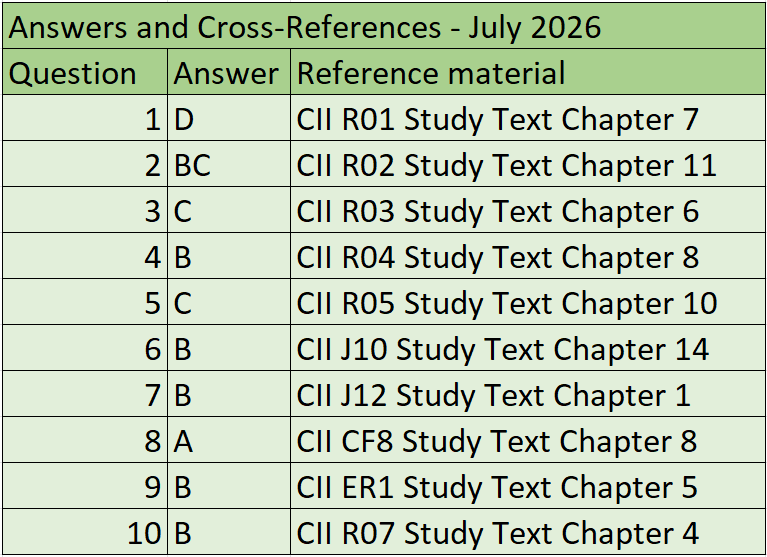Select the 'Answer' header cell
This screenshot has height=557, width=767.
[229, 72]
